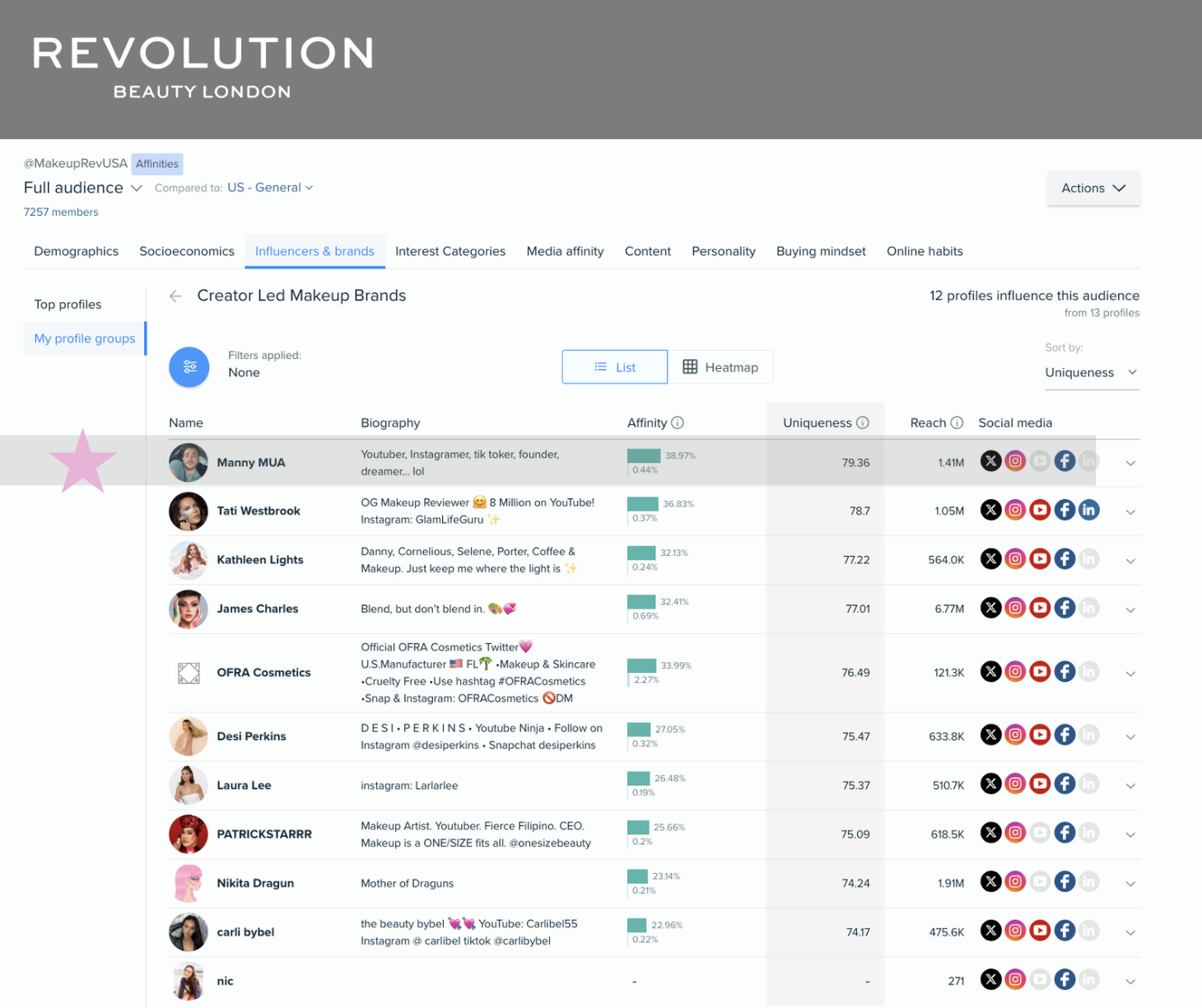
Task: Open the Content tab
Action: pos(648,251)
